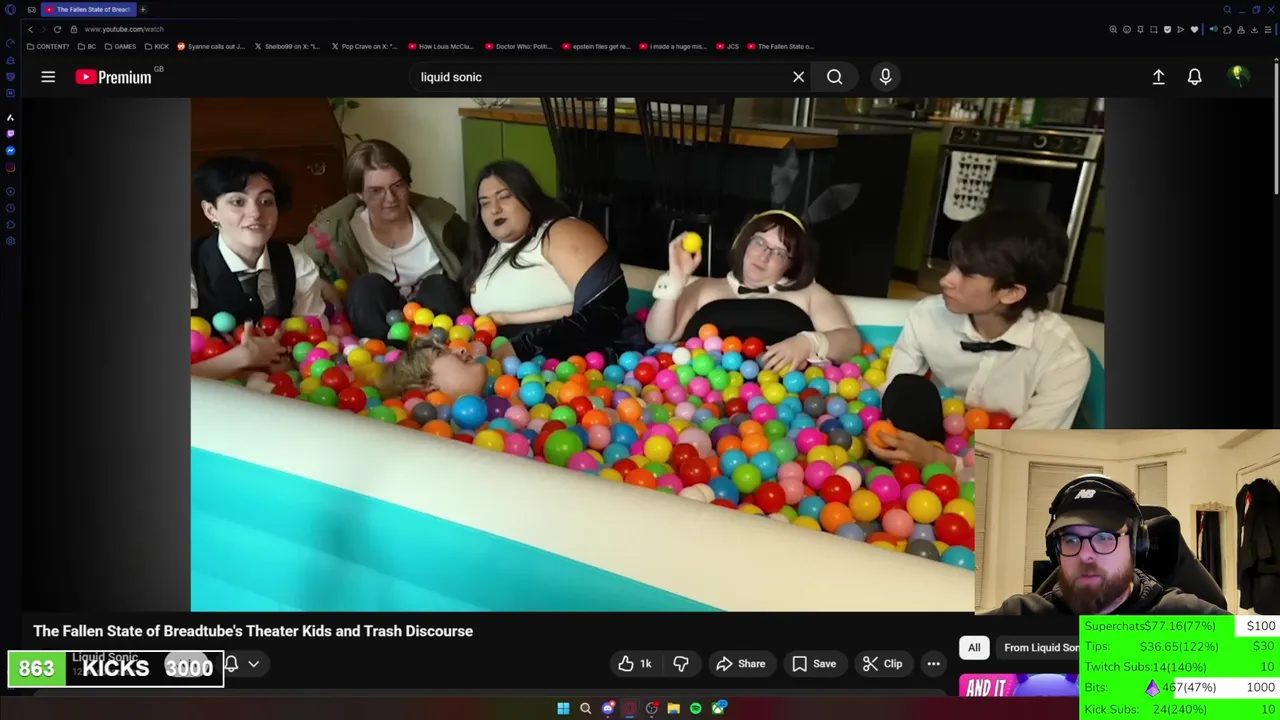Image resolution: width=1280 pixels, height=720 pixels.
Task: View site info padlock icon
Action: [73, 29]
